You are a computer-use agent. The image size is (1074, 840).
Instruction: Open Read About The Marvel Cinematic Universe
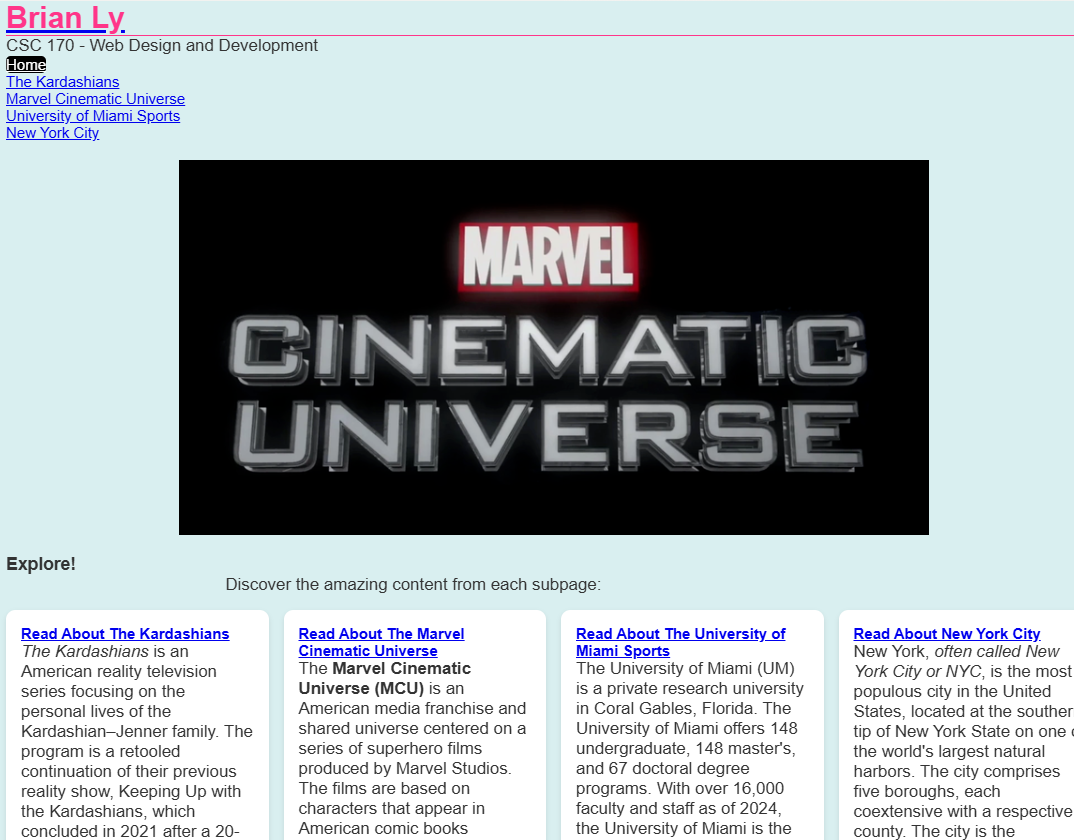[x=382, y=642]
